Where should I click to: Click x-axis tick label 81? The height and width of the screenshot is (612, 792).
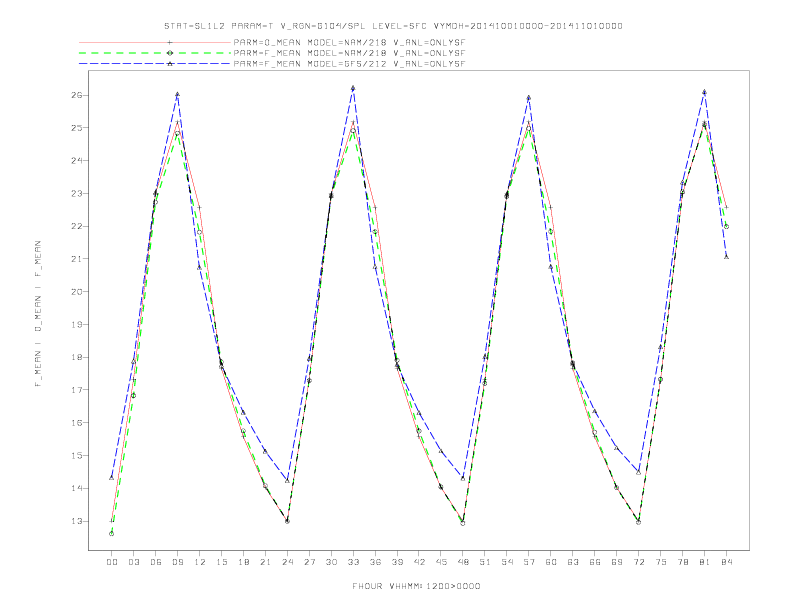coord(705,562)
